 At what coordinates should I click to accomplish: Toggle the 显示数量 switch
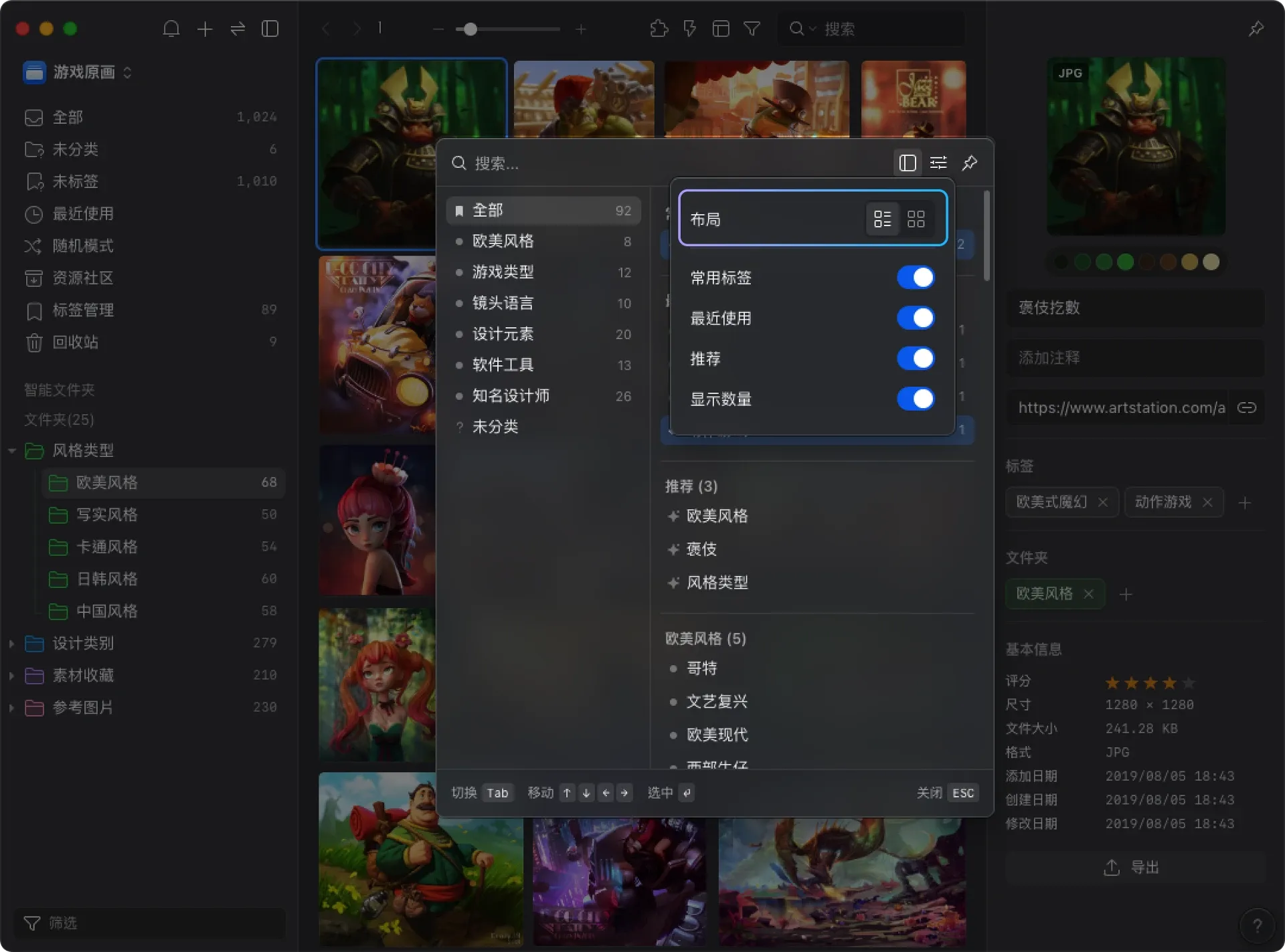point(916,399)
